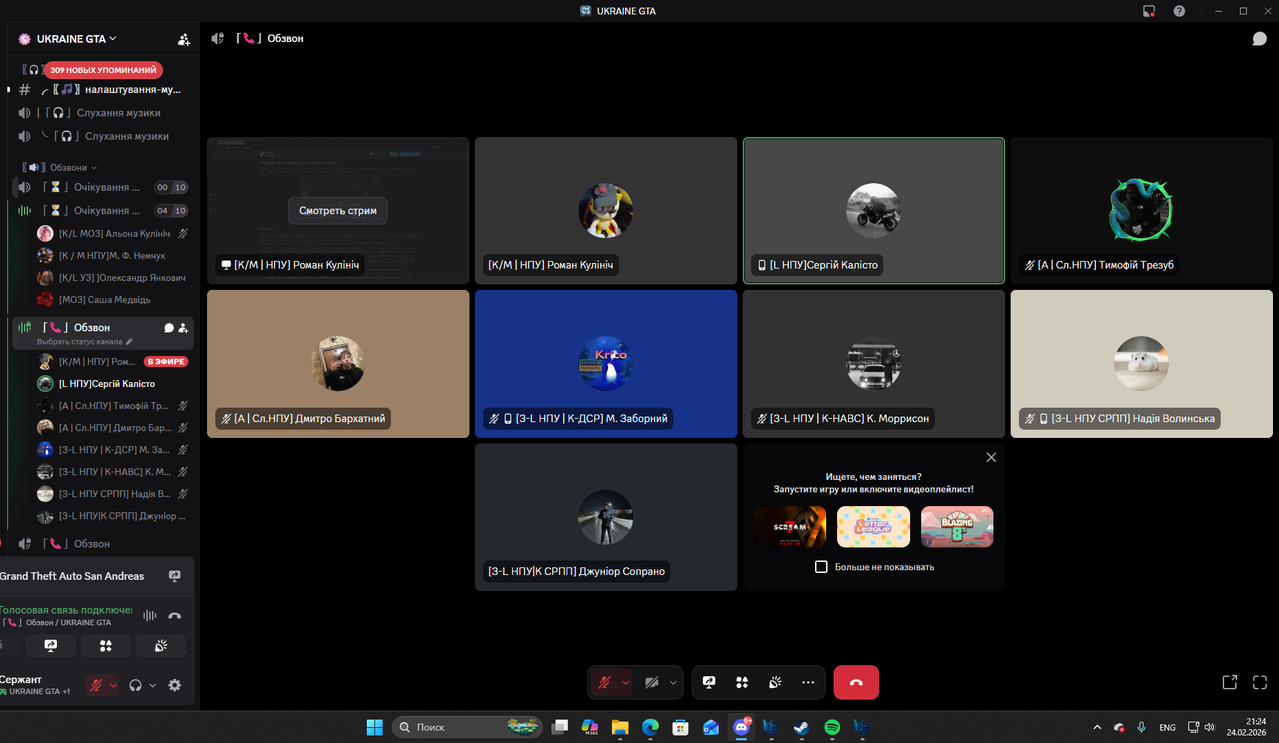
Task: Share your screen from the call toolbar
Action: pos(709,682)
